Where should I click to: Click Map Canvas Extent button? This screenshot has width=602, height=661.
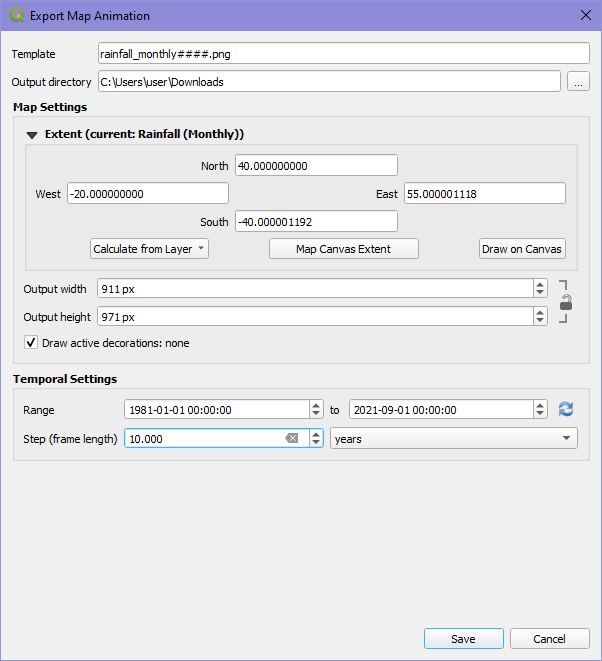(344, 249)
